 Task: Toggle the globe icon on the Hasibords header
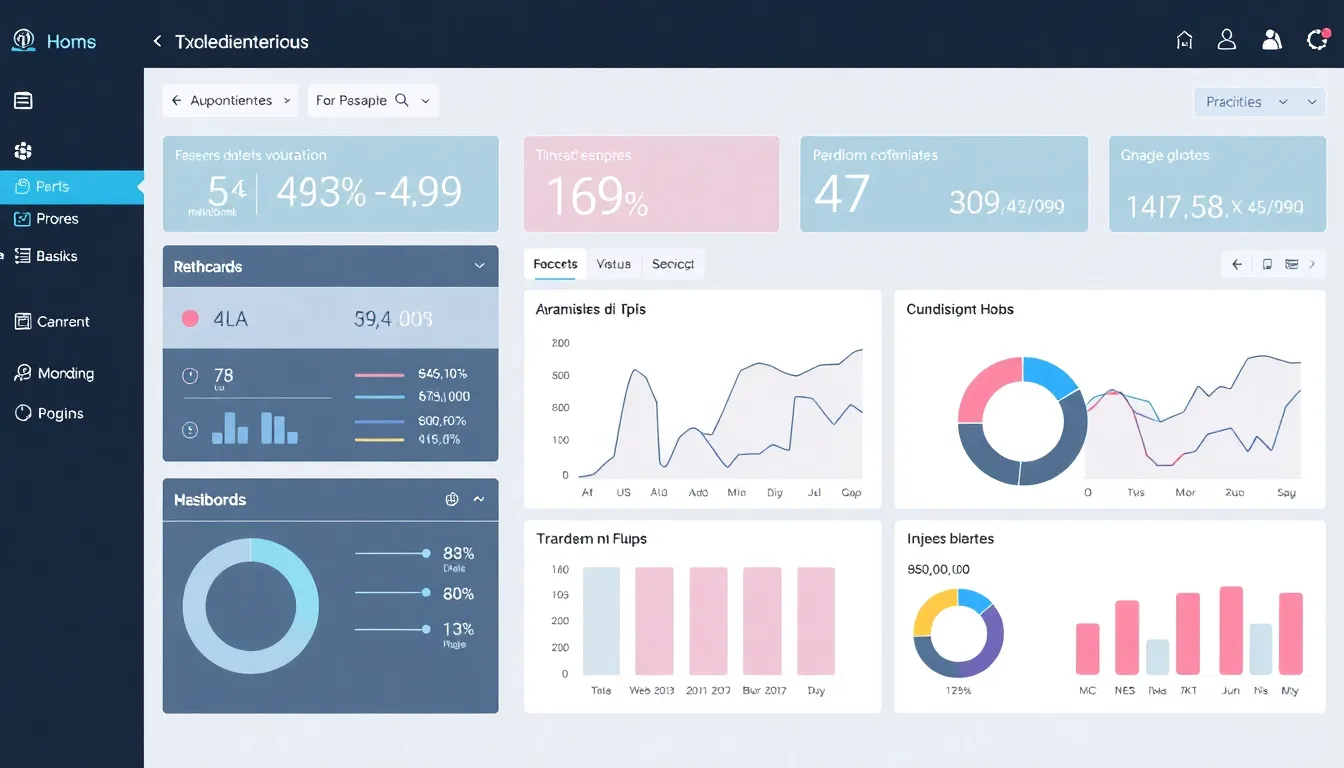coord(451,499)
